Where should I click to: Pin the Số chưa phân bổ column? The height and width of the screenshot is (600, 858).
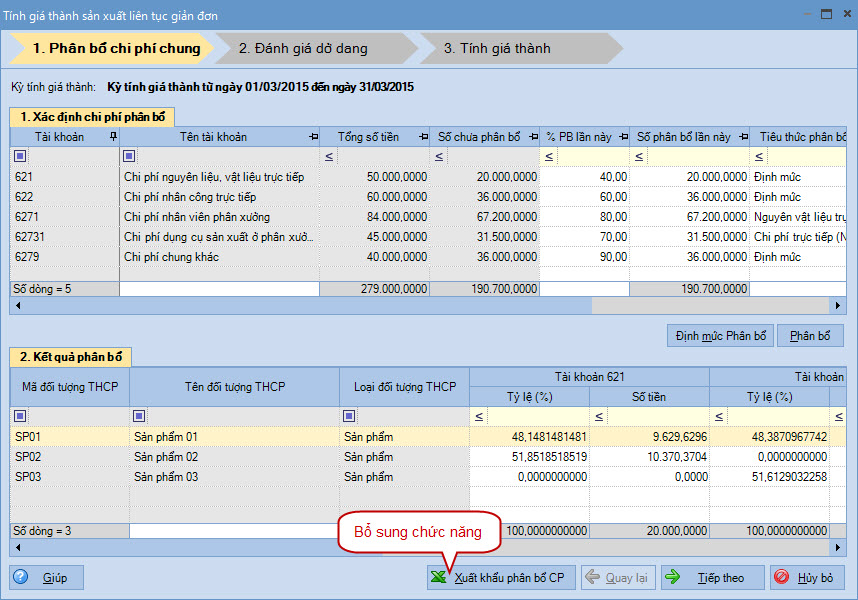pos(534,137)
